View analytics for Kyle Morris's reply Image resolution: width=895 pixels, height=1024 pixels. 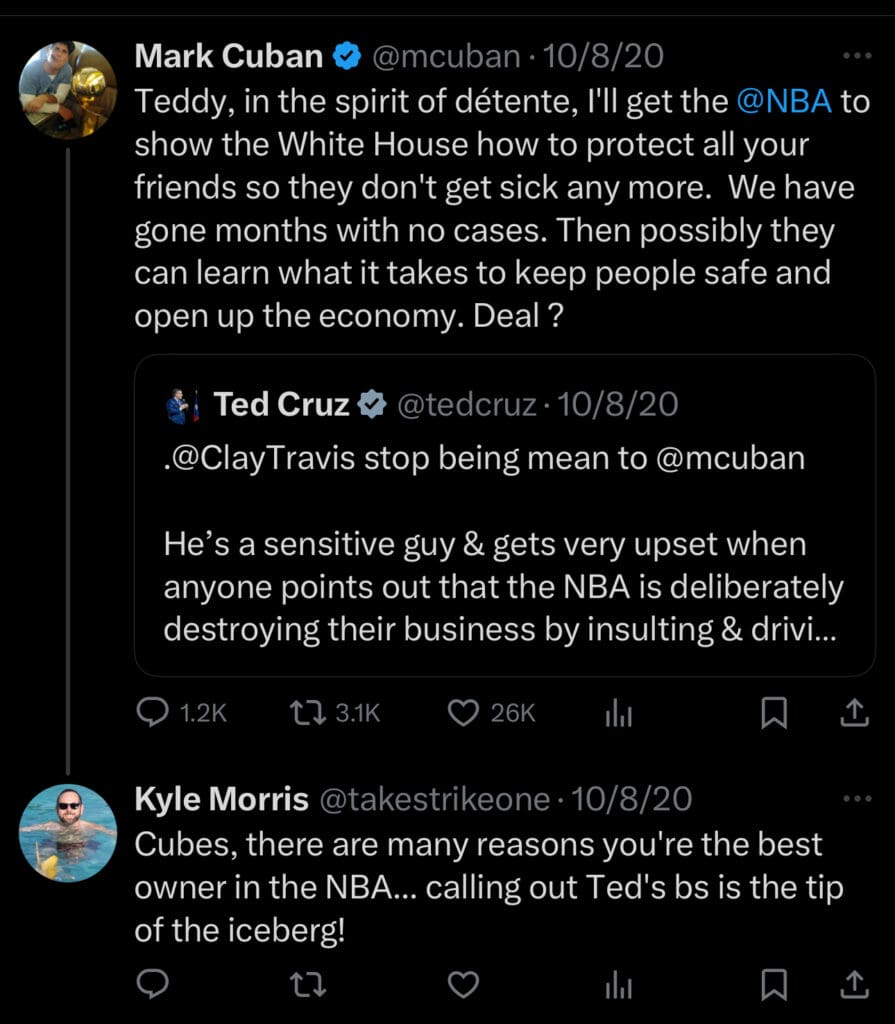(x=618, y=986)
